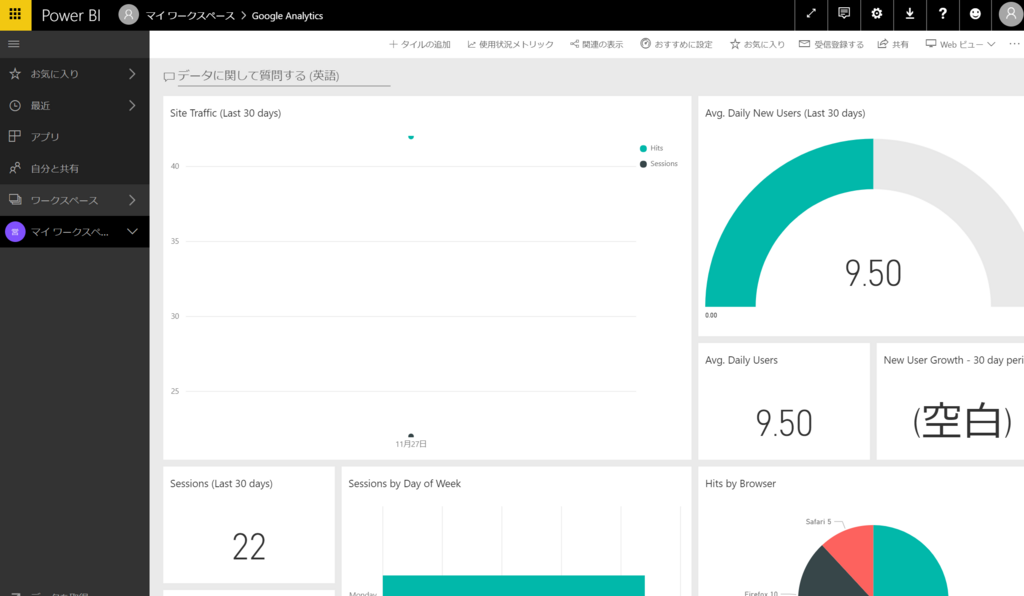Open the more options ellipsis in toolbar
The height and width of the screenshot is (596, 1024).
click(x=1014, y=44)
